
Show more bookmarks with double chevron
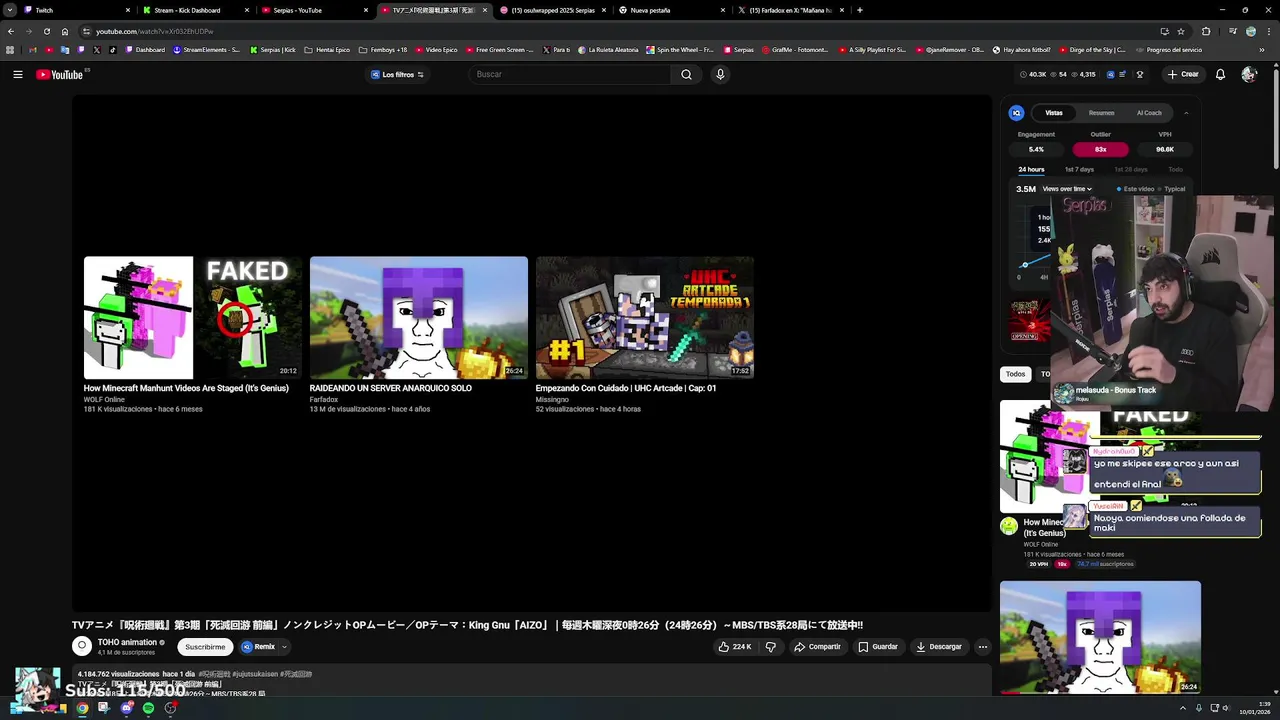(1261, 49)
